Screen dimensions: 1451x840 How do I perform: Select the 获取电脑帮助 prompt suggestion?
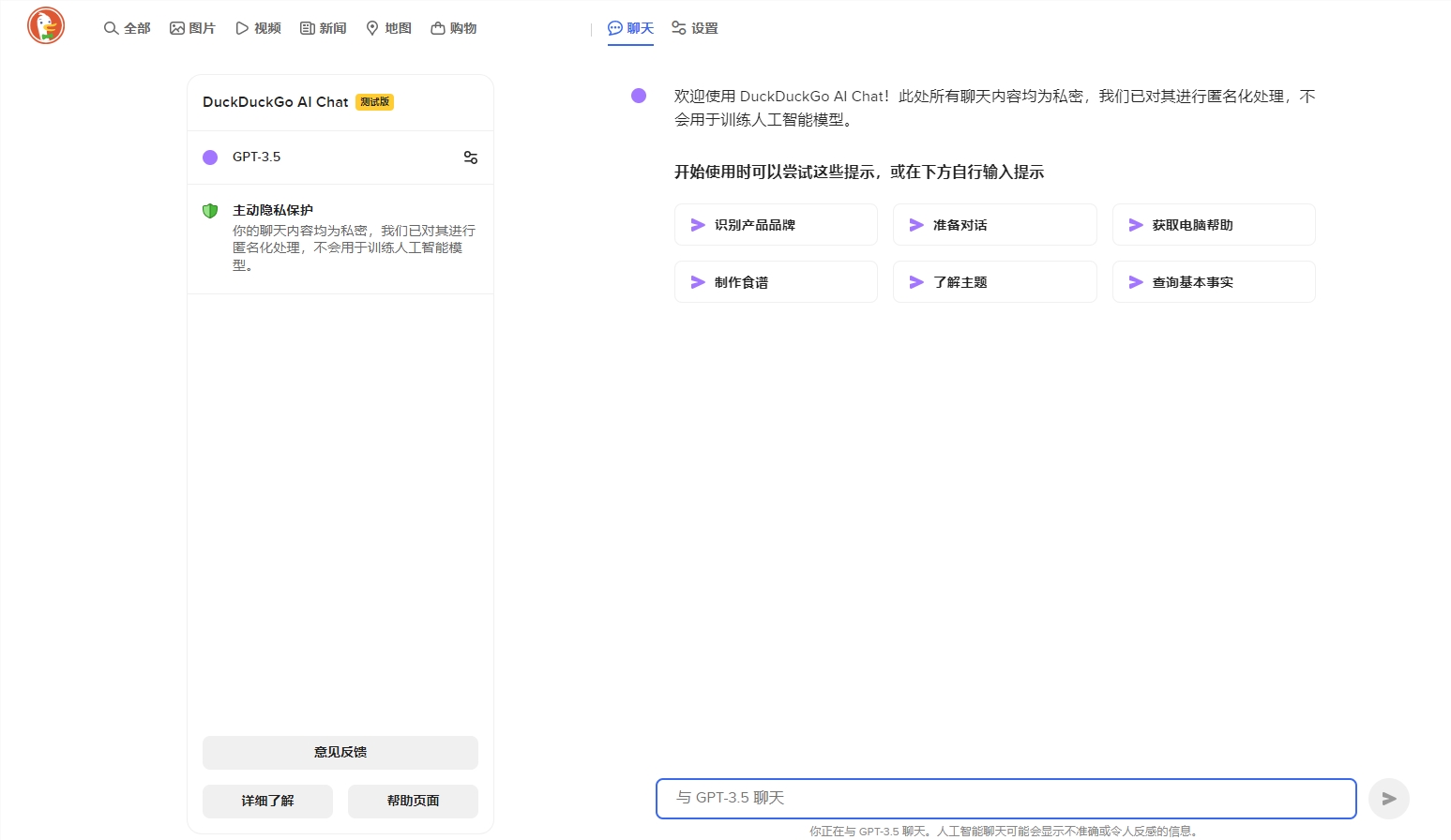(x=1214, y=225)
